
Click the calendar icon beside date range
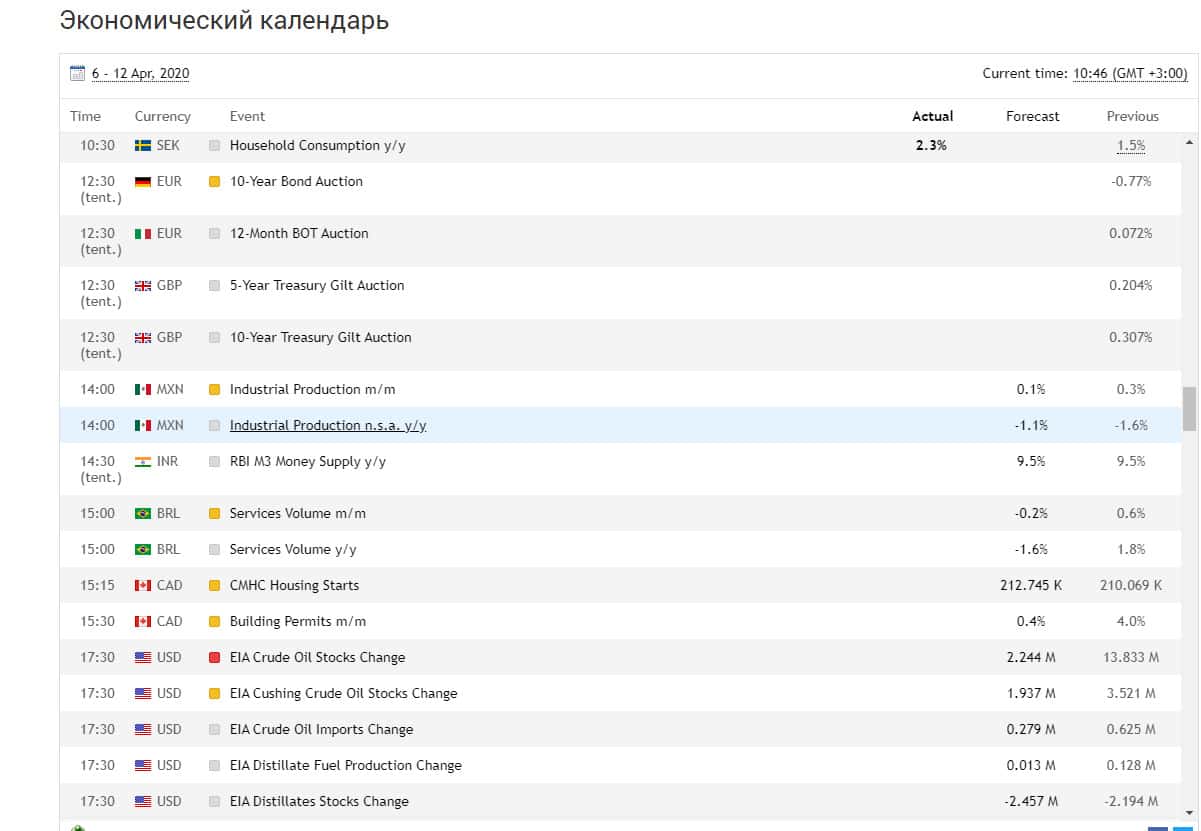77,73
